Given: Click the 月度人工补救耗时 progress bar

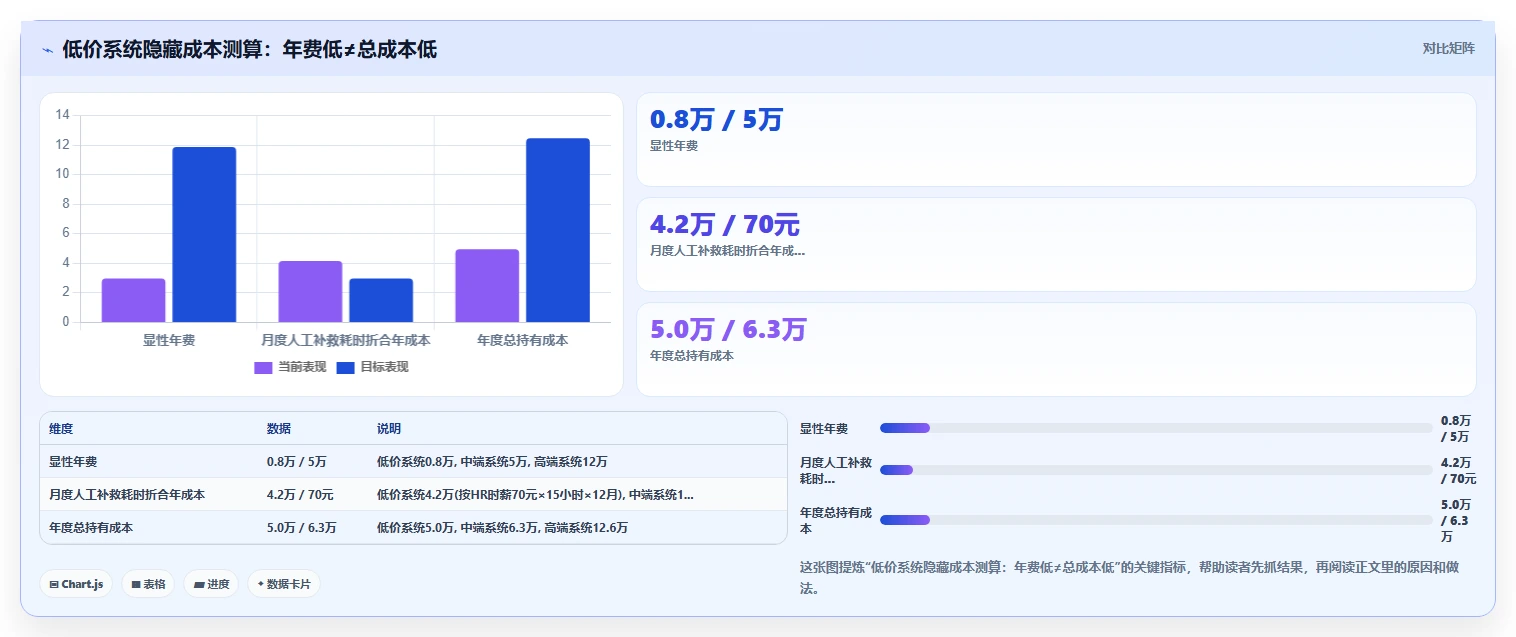Looking at the screenshot, I should tap(1156, 470).
